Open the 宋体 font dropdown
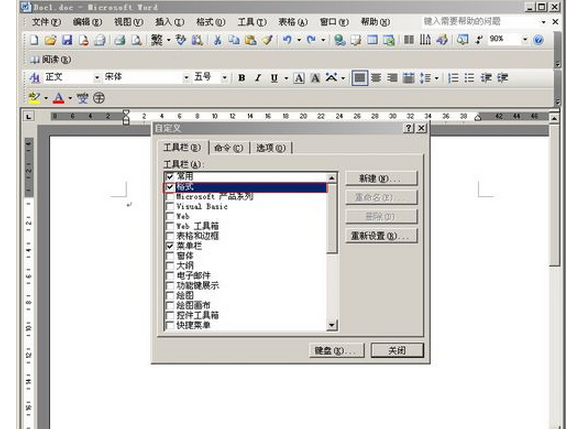The image size is (580, 429). coord(186,78)
